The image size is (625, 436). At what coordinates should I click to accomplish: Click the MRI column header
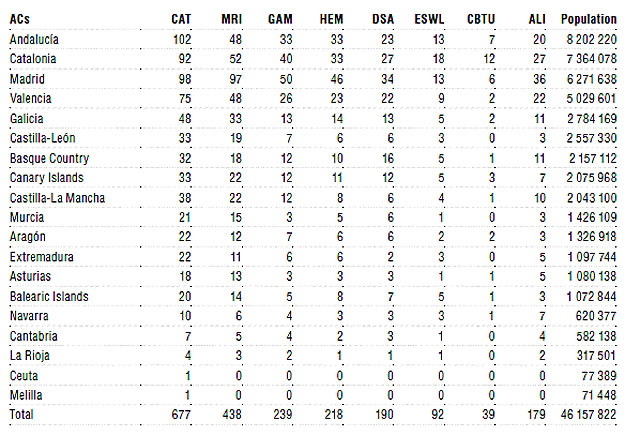click(x=232, y=19)
